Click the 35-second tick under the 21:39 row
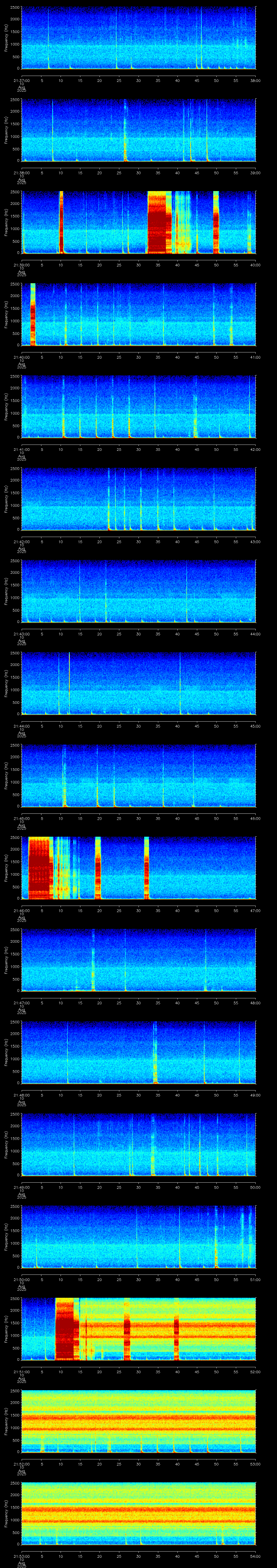The height and width of the screenshot is (1568, 277). point(158,265)
